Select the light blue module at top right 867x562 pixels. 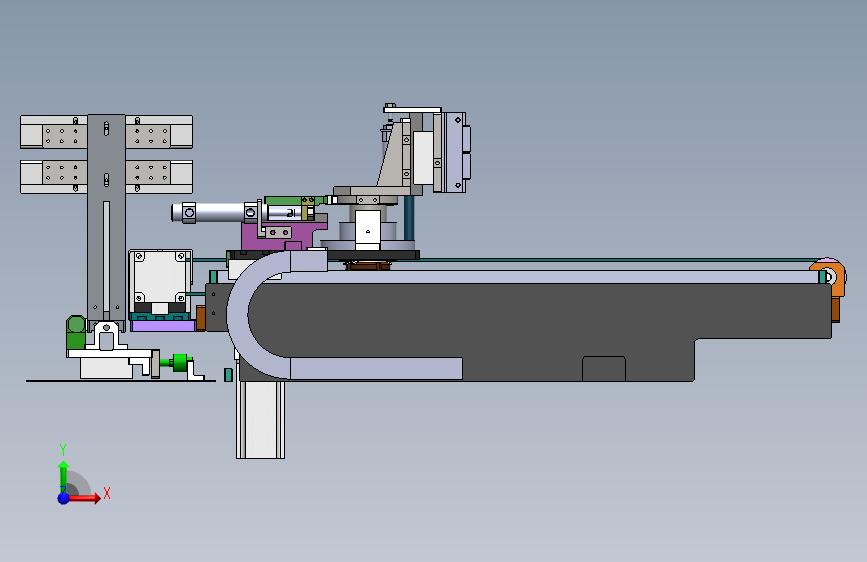[x=456, y=152]
